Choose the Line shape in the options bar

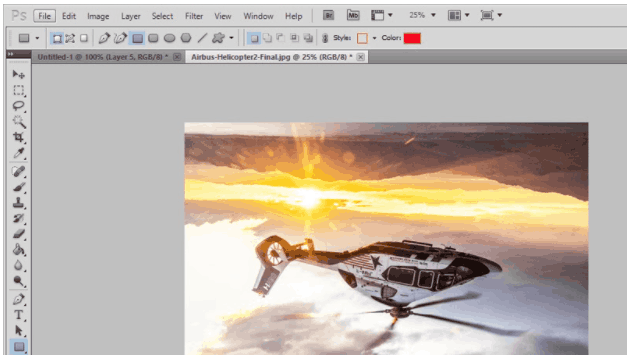click(202, 38)
